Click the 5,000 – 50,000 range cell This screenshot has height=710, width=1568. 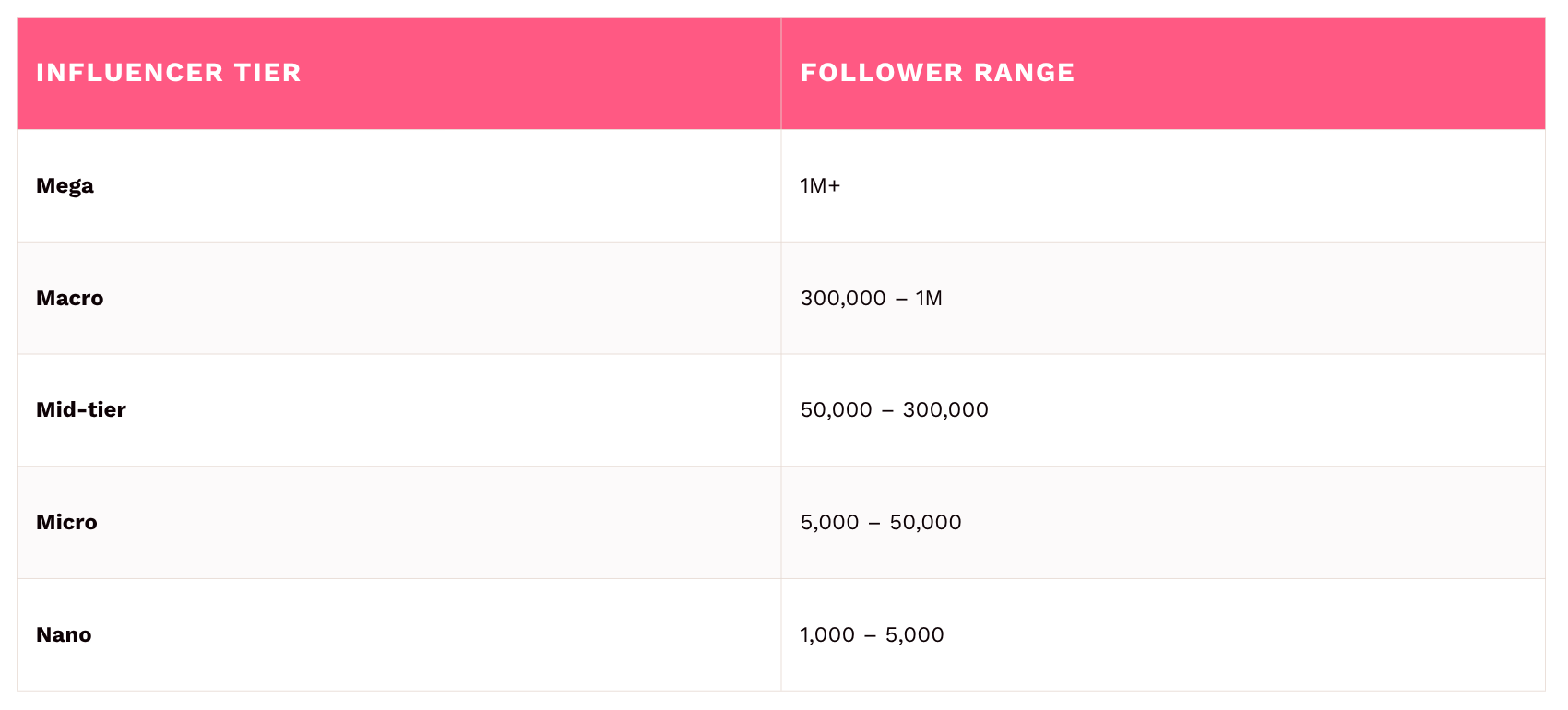click(x=881, y=522)
